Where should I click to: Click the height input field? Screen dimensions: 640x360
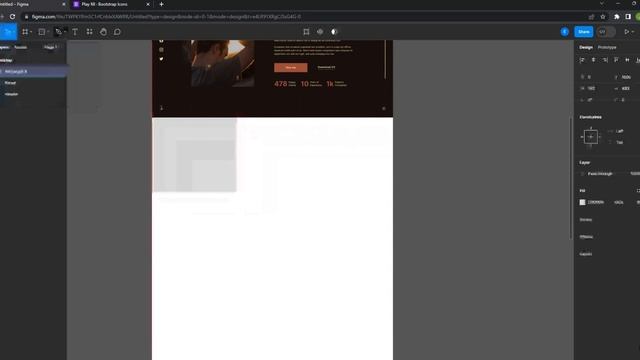(x=627, y=88)
